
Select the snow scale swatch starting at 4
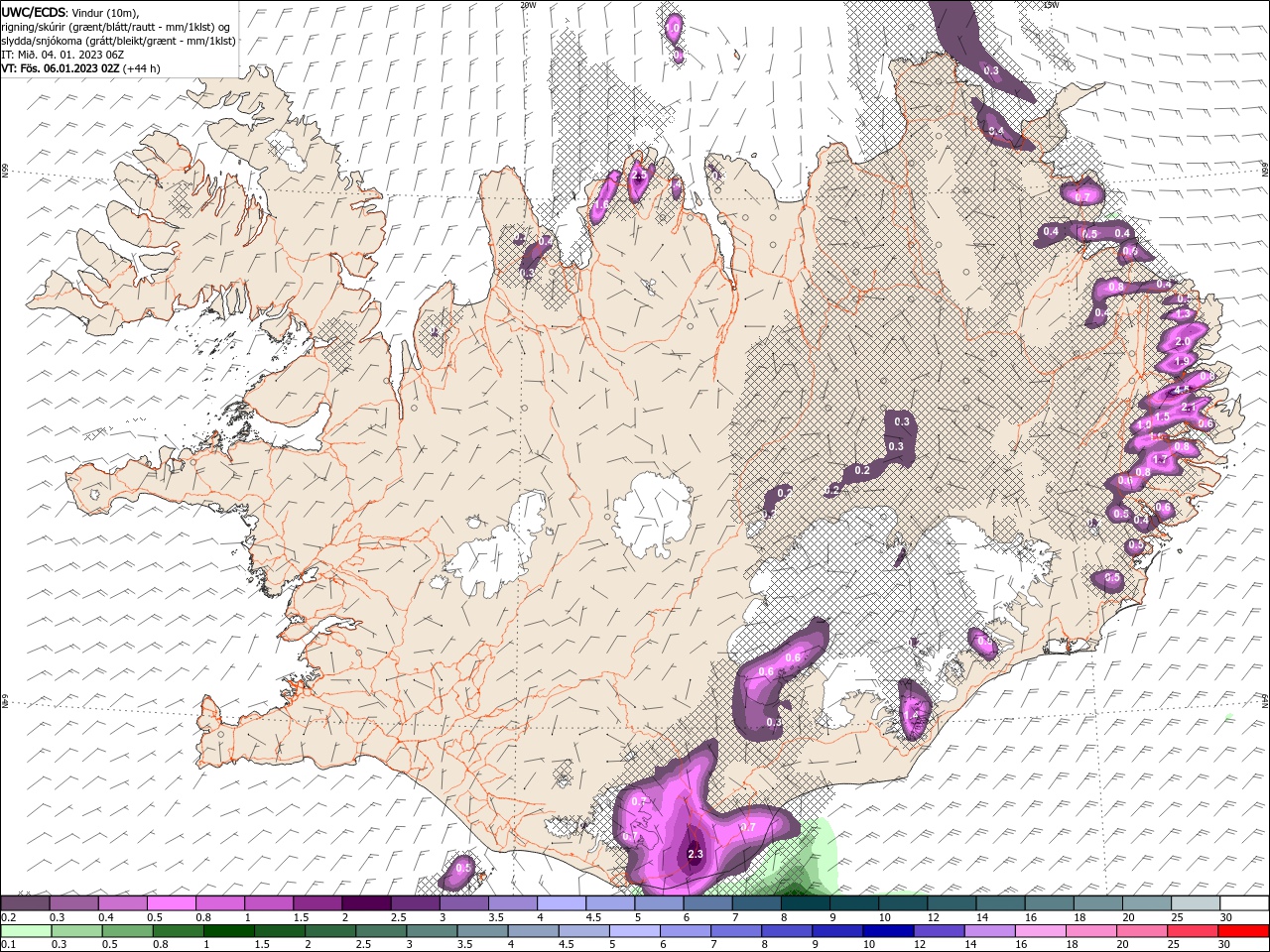click(562, 903)
